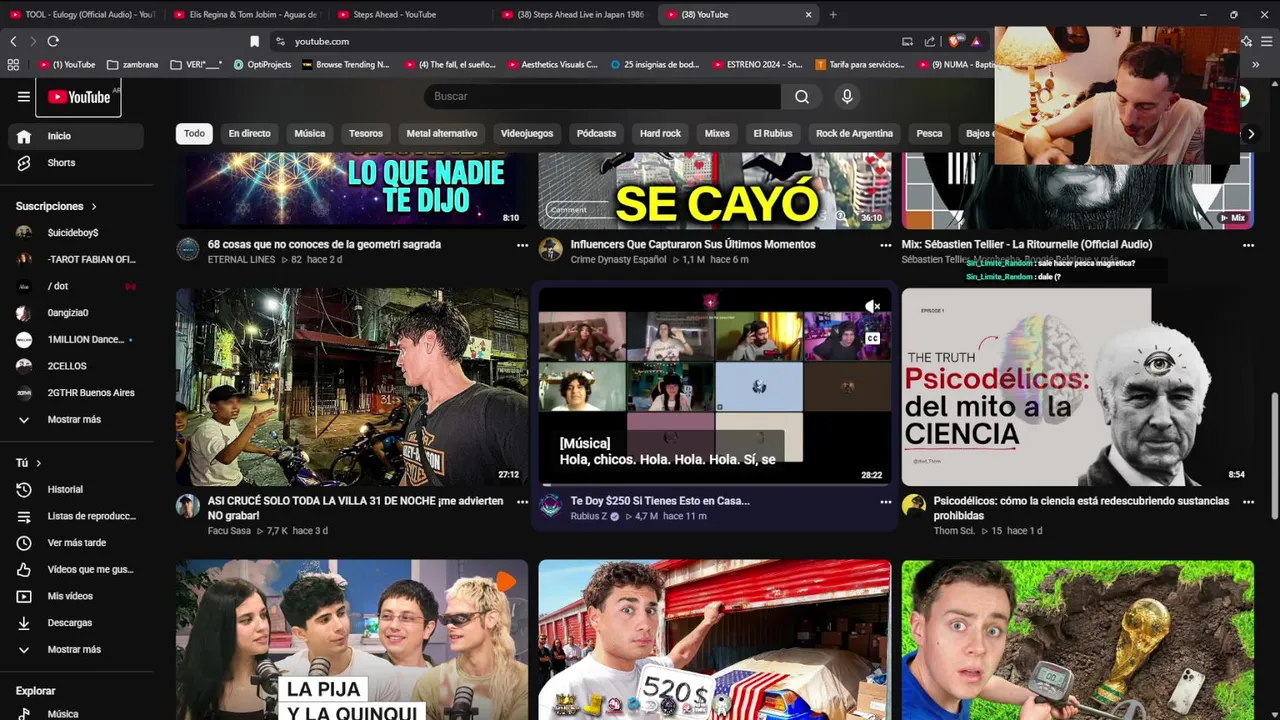Open the $uicideboy$ subscription

coord(72,232)
